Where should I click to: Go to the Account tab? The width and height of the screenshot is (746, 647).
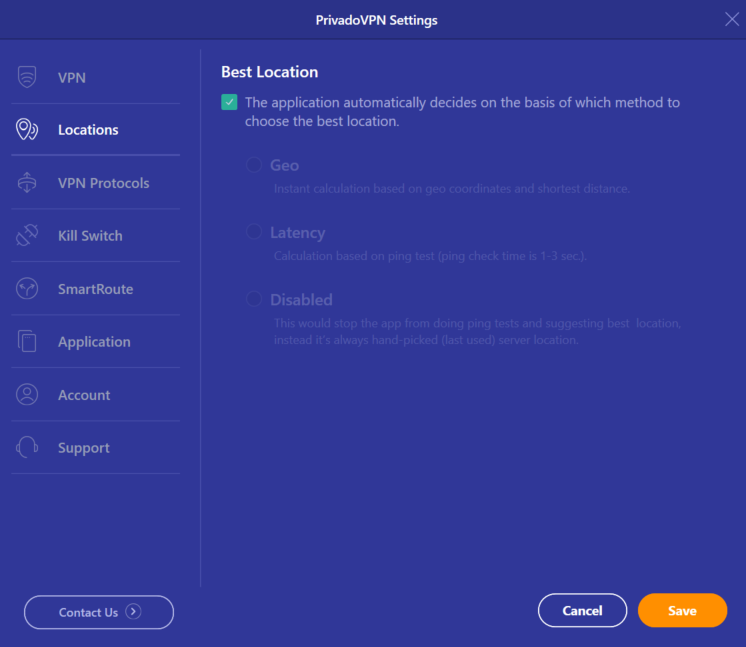coord(84,395)
